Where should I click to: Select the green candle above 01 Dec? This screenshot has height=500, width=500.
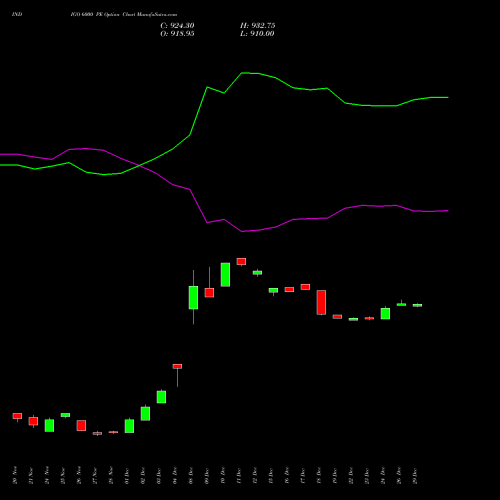[129, 426]
